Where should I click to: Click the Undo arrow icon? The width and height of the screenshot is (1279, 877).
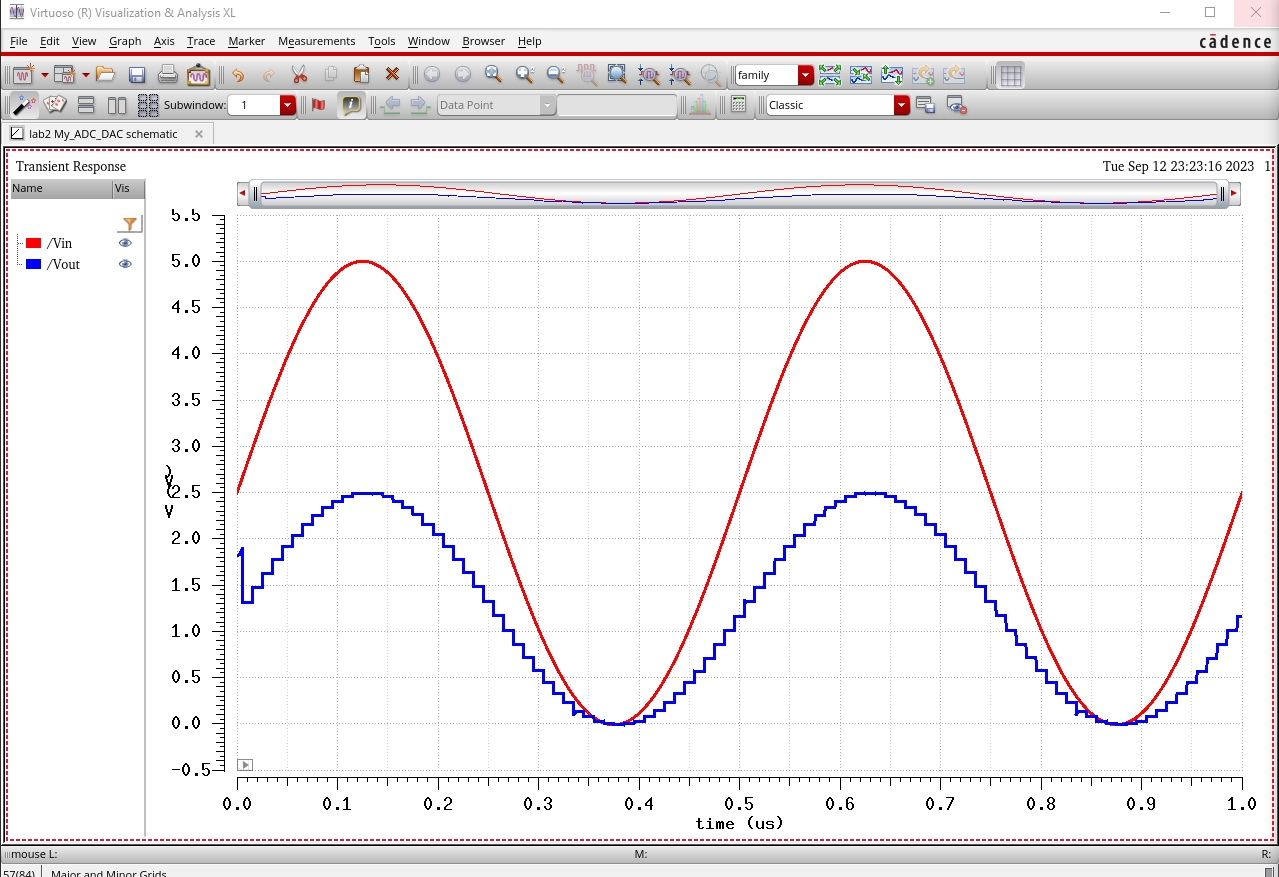[x=237, y=75]
